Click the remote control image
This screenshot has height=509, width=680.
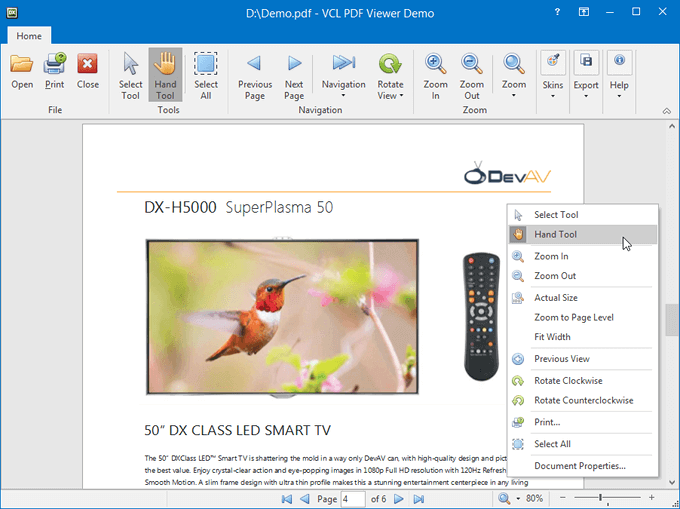click(x=481, y=316)
